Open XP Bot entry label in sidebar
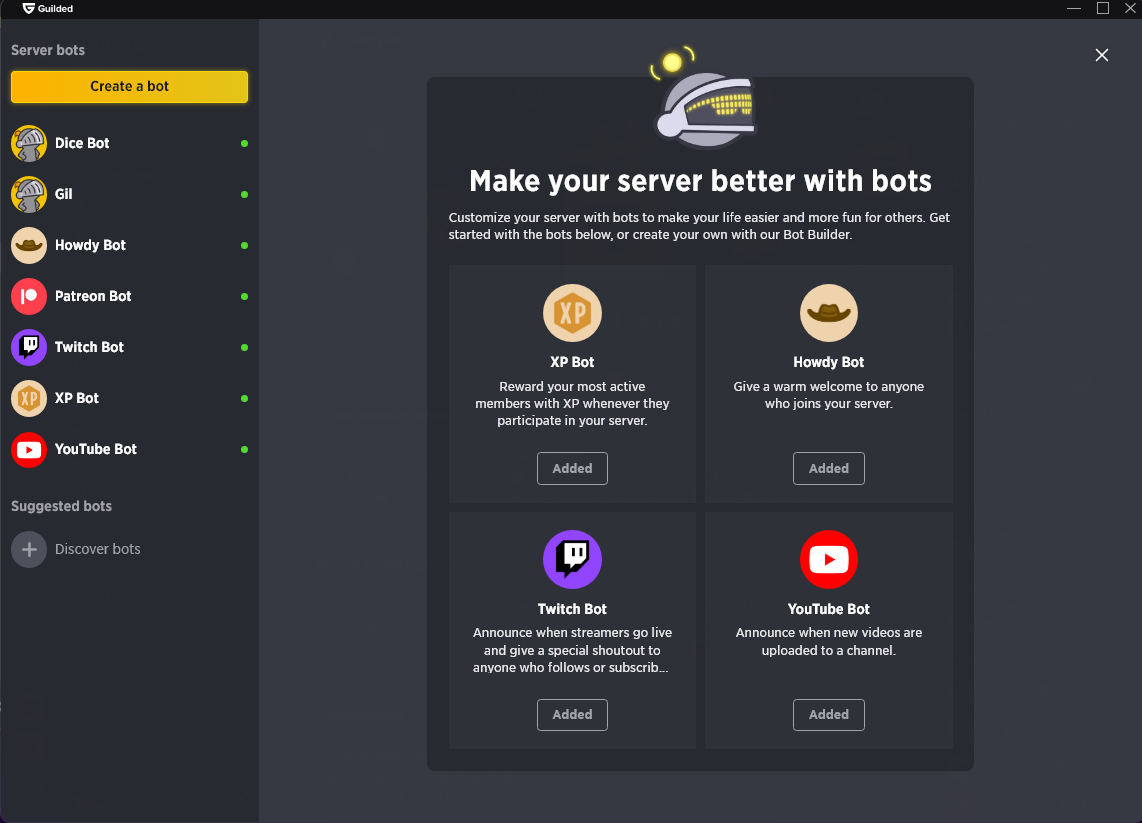The height and width of the screenshot is (823, 1142). [x=76, y=398]
